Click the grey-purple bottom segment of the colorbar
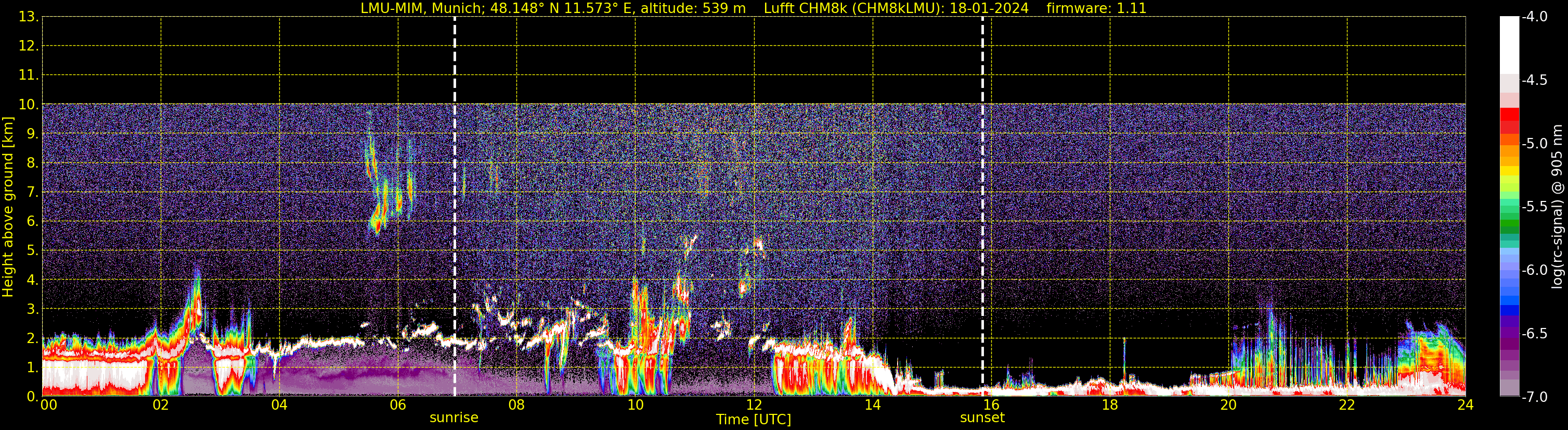 click(1509, 388)
